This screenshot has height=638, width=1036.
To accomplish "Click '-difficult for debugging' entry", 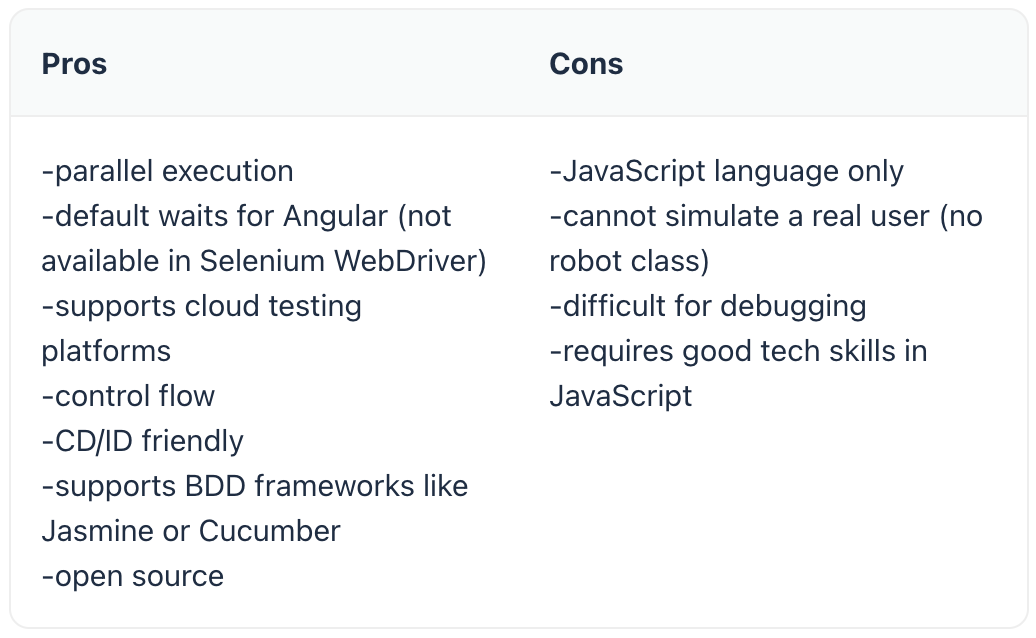I will [708, 306].
